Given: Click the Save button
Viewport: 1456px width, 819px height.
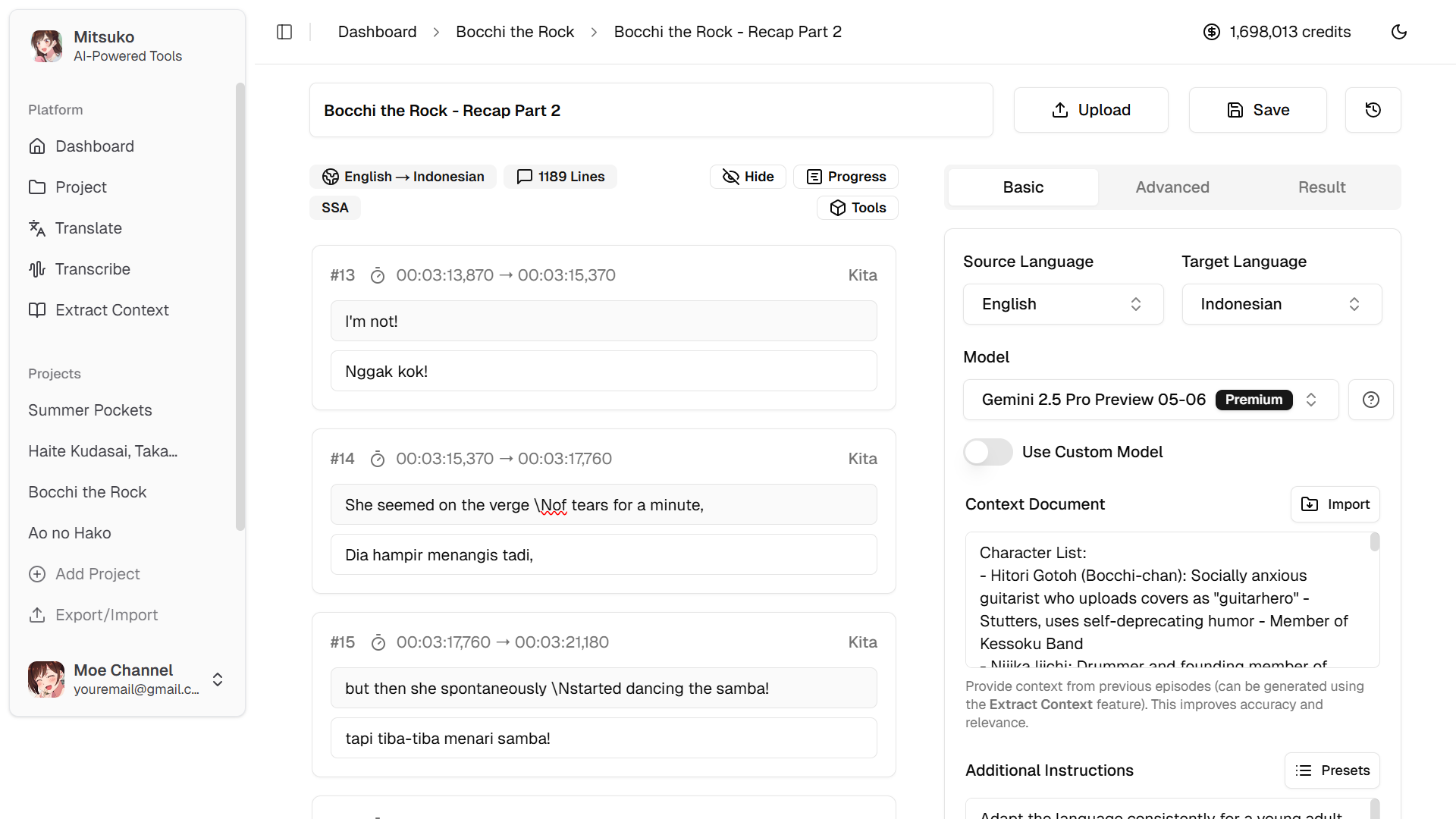Looking at the screenshot, I should point(1257,109).
